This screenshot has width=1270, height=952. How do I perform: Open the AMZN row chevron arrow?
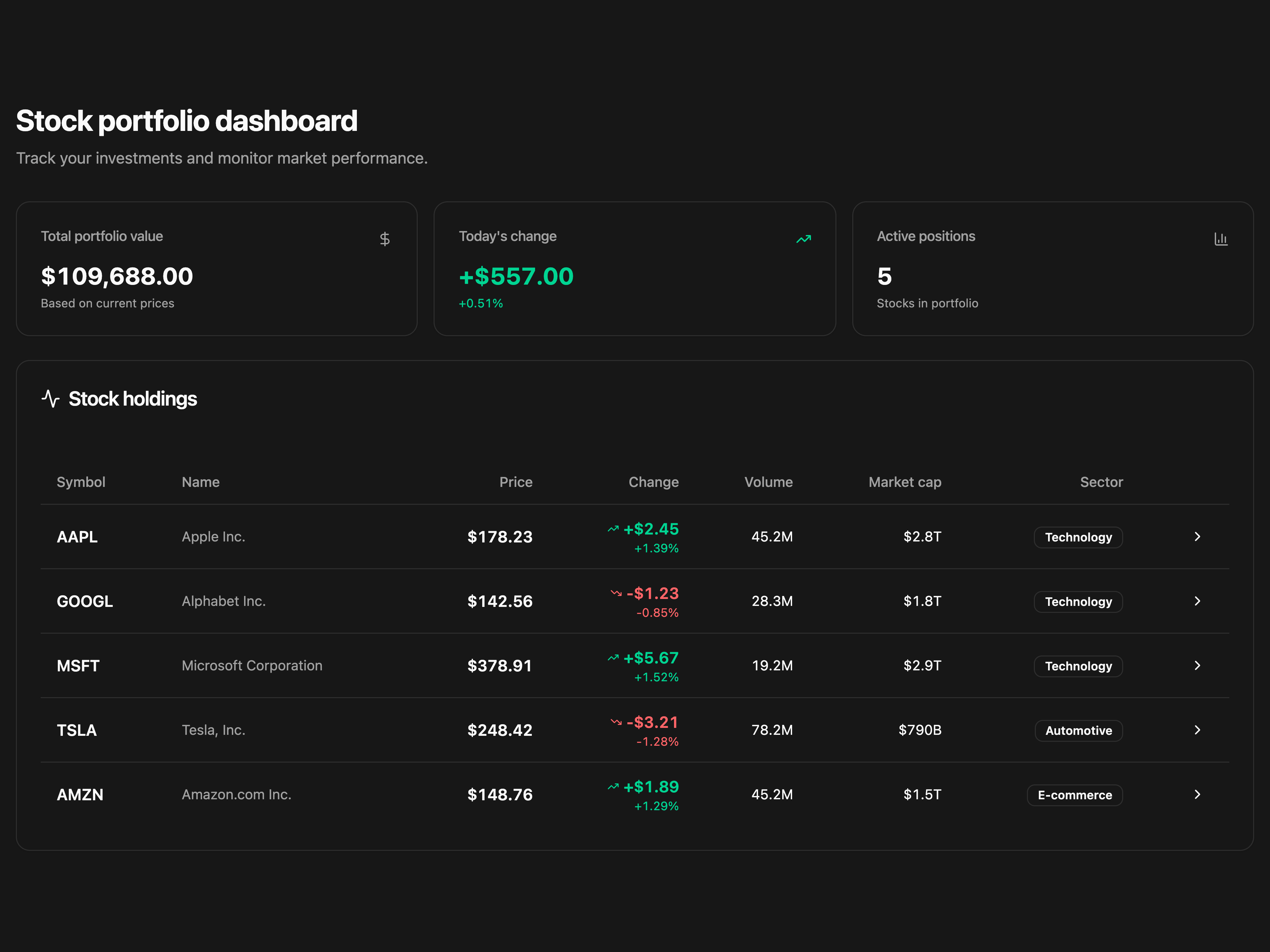(x=1197, y=794)
